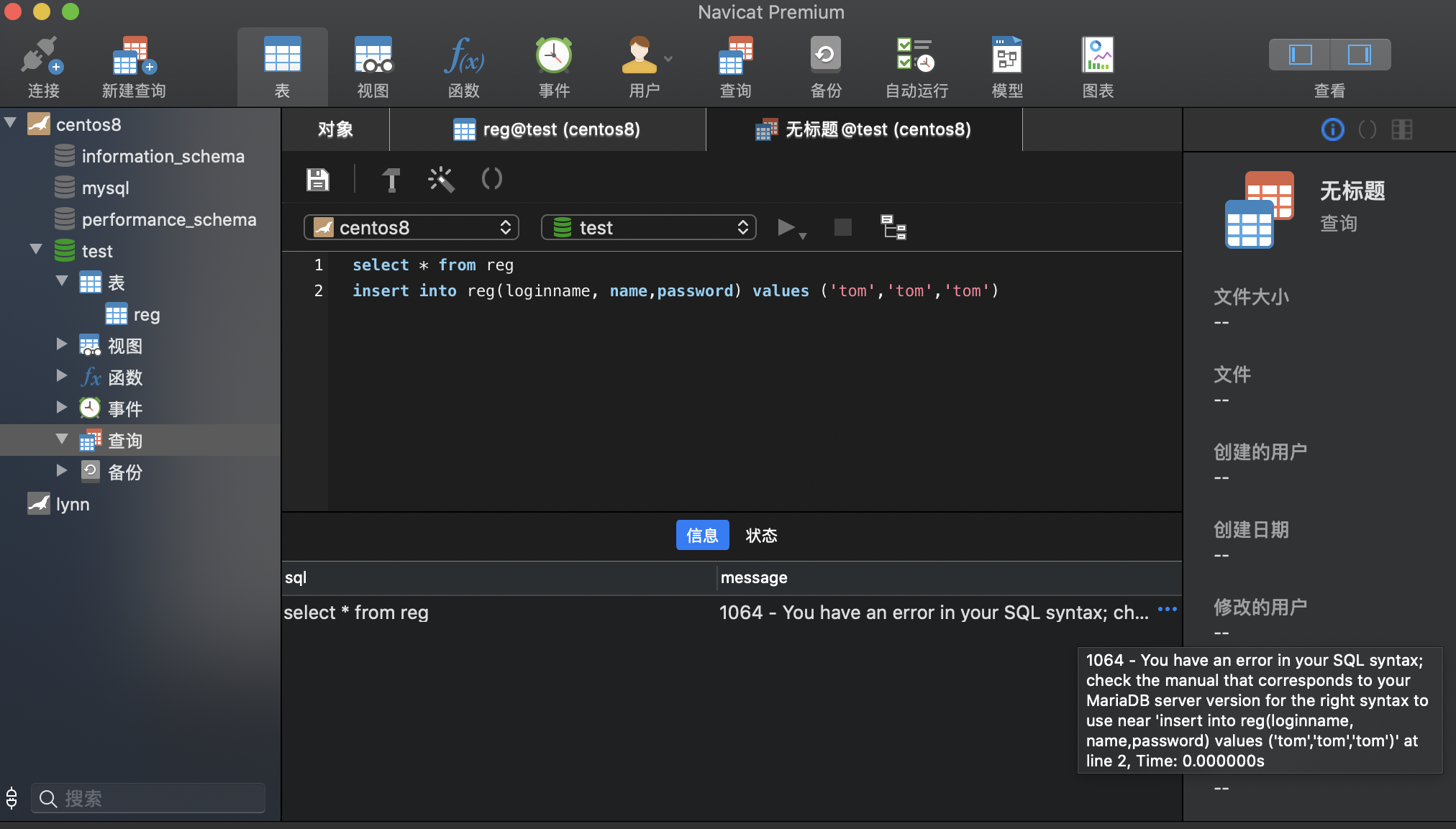Click the three dots to expand error message
This screenshot has height=829, width=1456.
[x=1167, y=610]
